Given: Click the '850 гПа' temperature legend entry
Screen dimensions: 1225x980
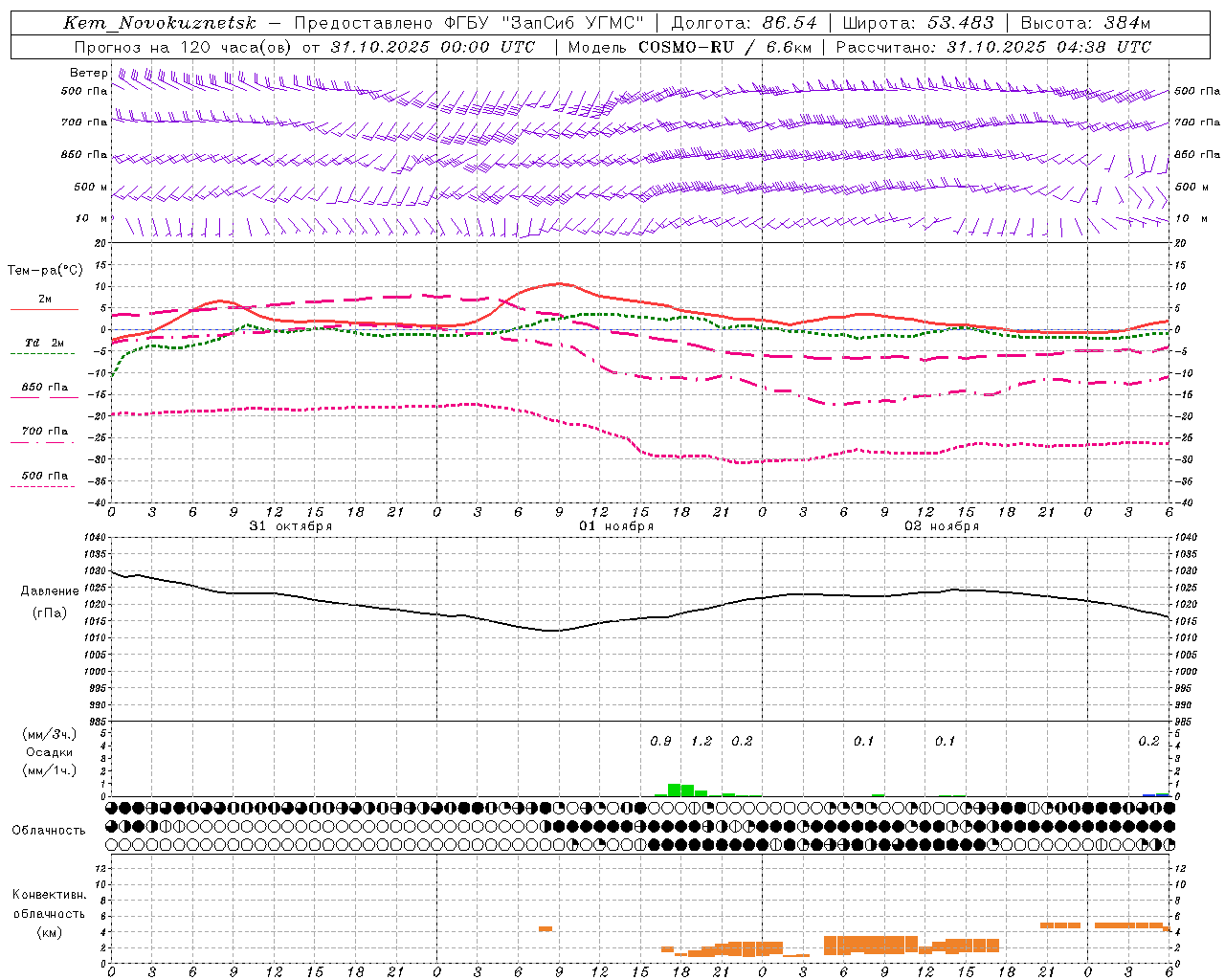Looking at the screenshot, I should tap(44, 388).
